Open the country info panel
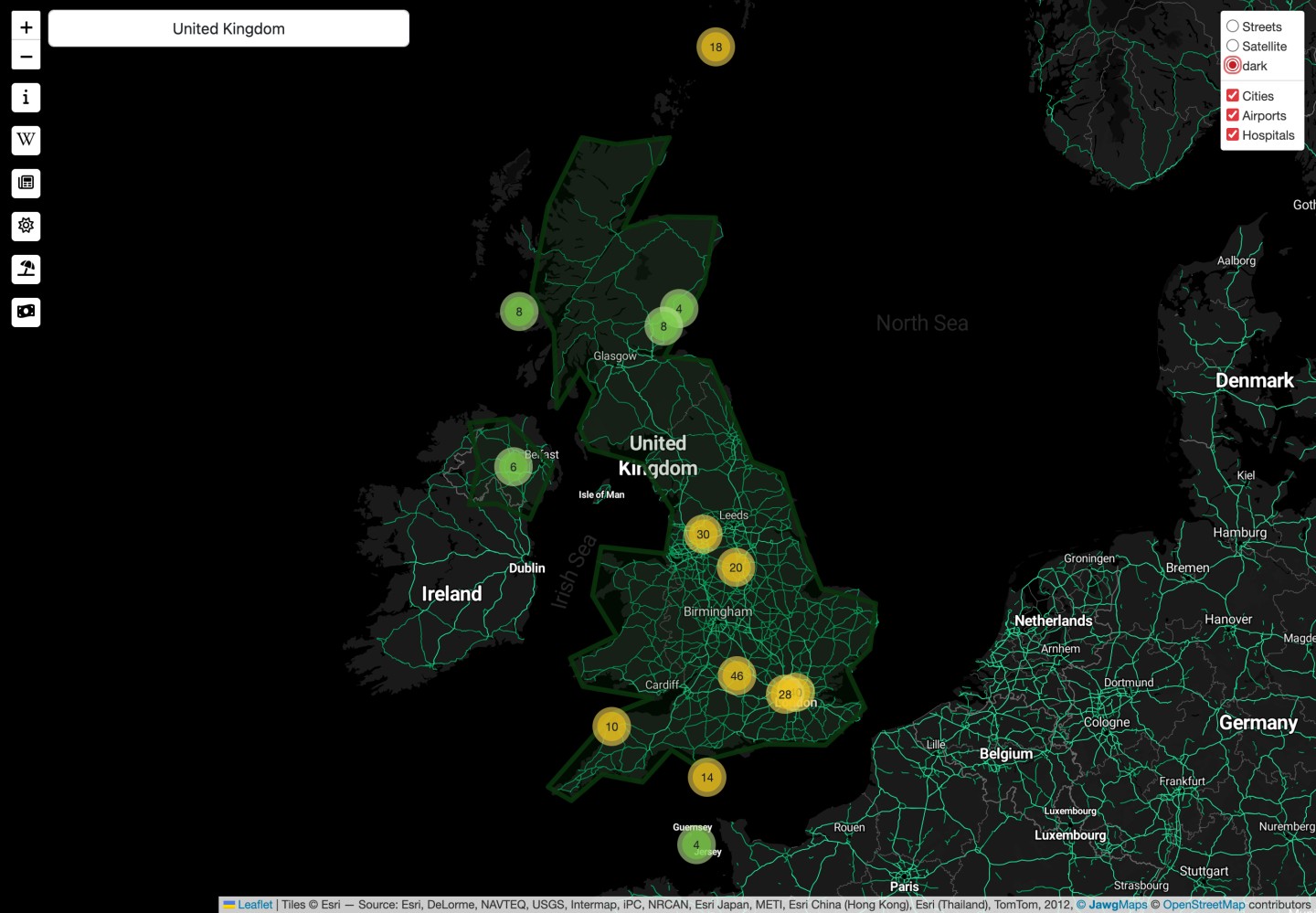This screenshot has width=1316, height=913. (x=26, y=98)
